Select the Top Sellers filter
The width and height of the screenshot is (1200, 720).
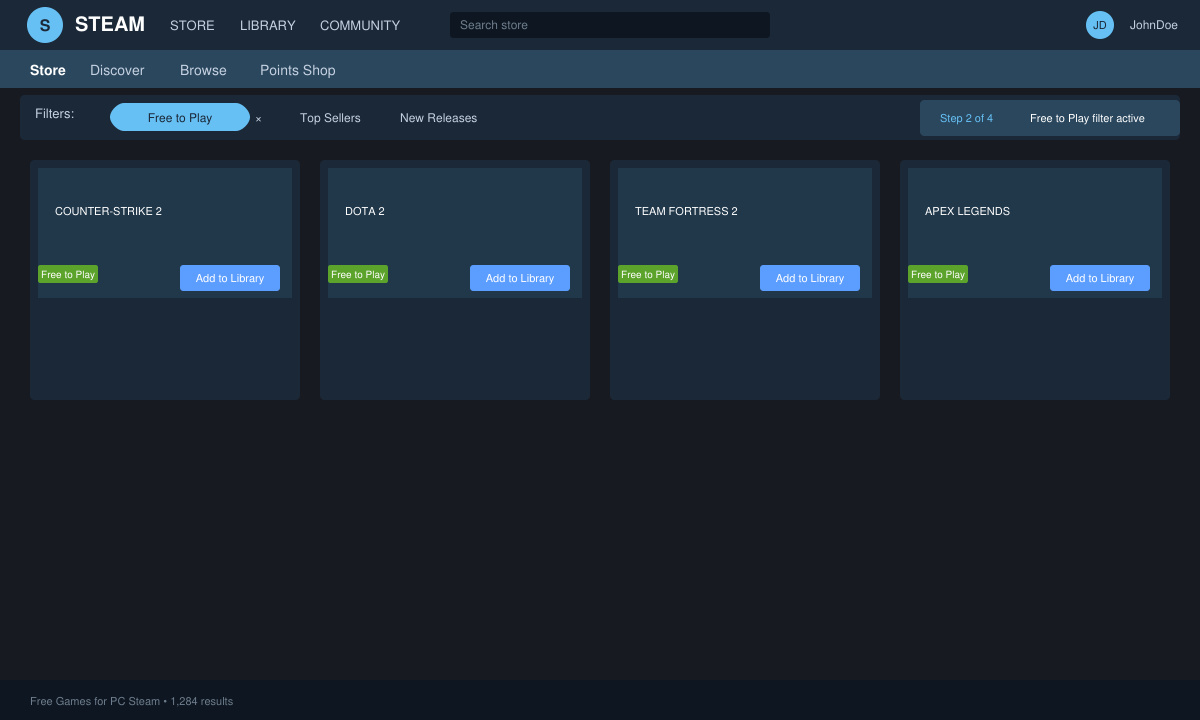pos(330,118)
